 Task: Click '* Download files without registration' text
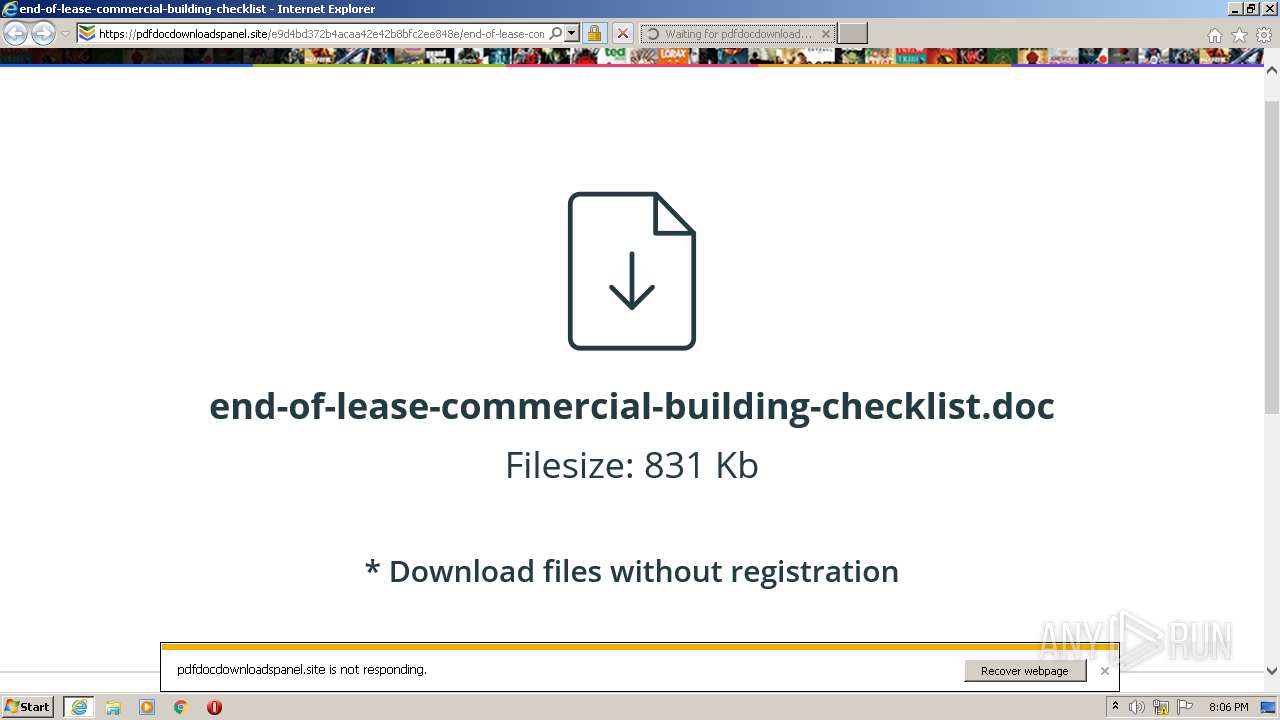pos(632,571)
